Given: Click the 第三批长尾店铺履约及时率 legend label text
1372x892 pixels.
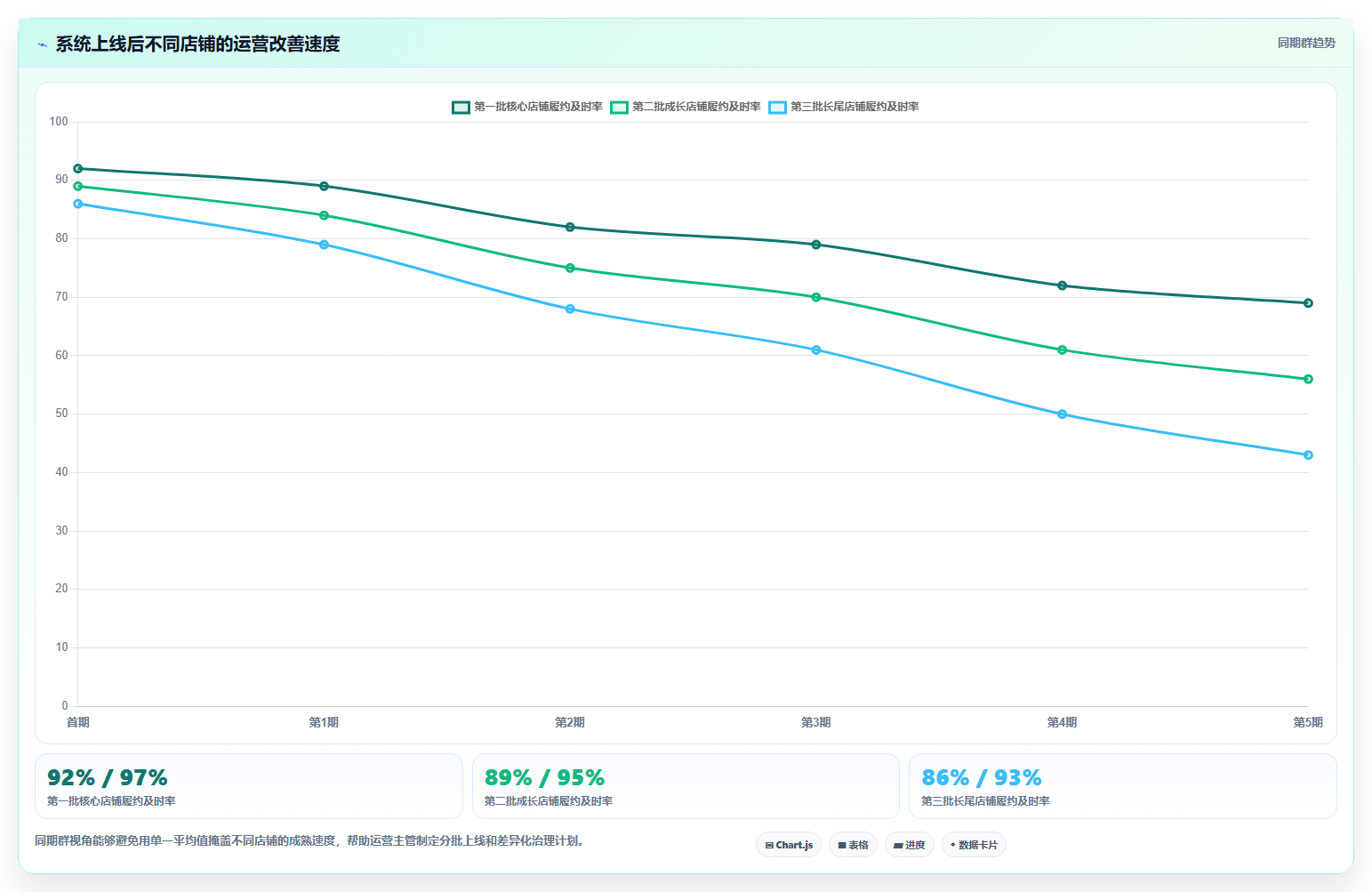Looking at the screenshot, I should [854, 107].
